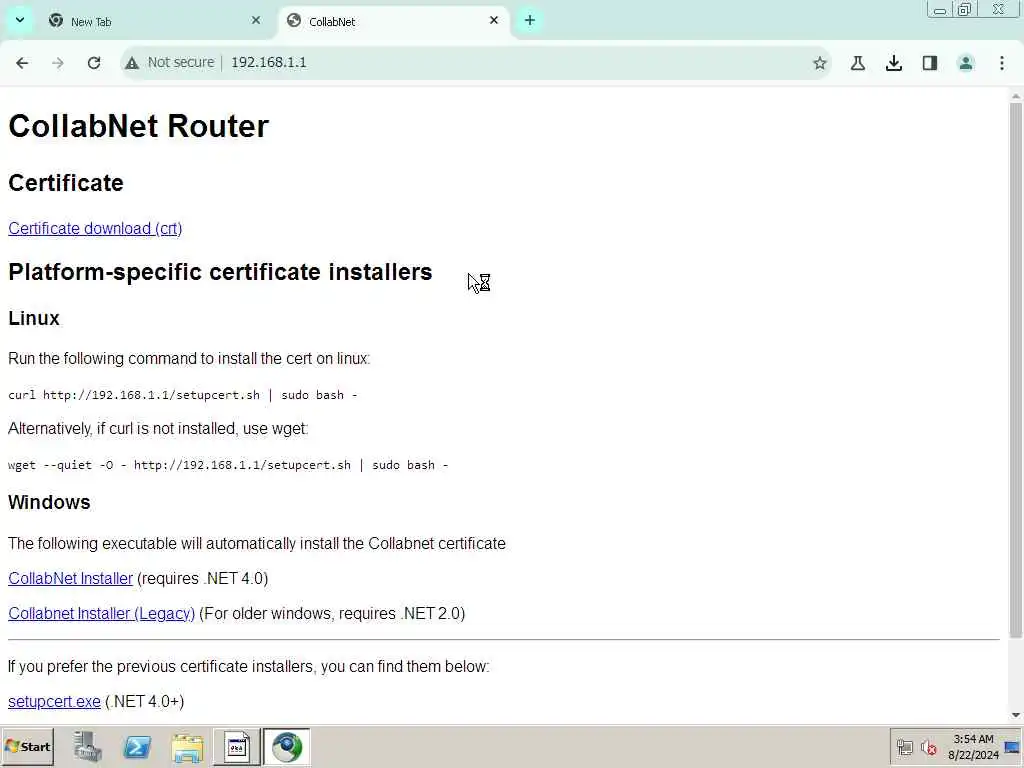
Task: Click the wget setupcert.sh command text
Action: (x=228, y=465)
